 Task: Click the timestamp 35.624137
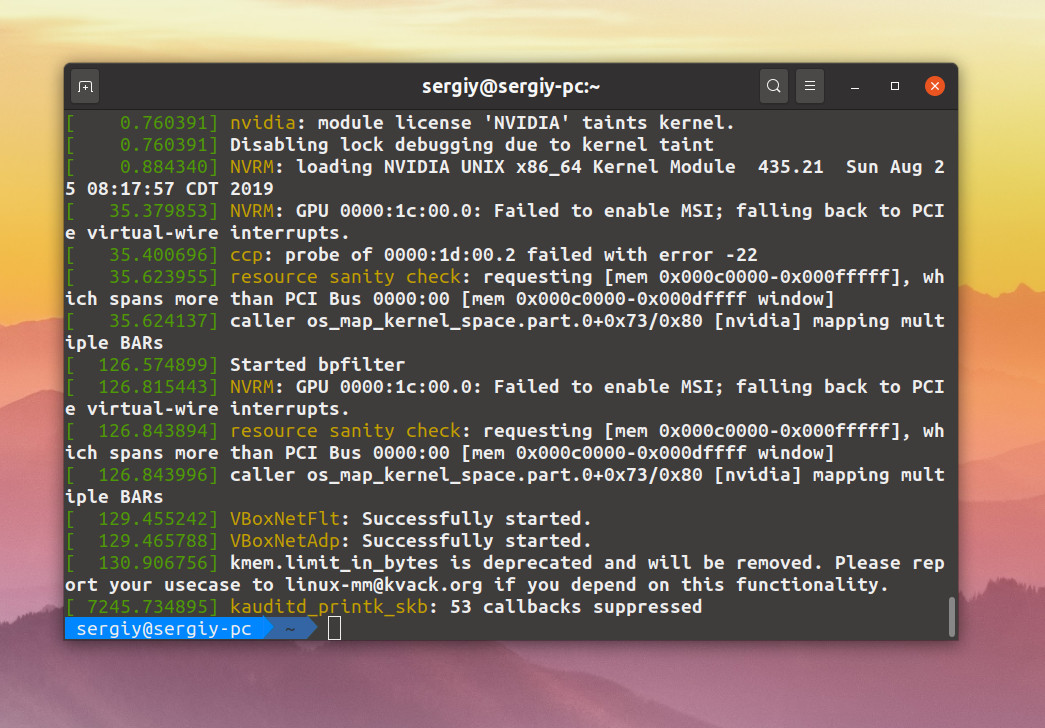tap(158, 321)
